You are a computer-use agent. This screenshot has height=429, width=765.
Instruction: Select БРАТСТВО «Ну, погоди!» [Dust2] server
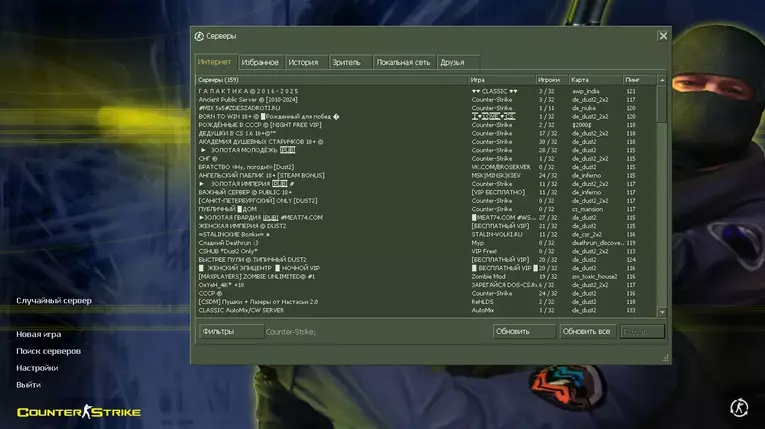pos(426,167)
